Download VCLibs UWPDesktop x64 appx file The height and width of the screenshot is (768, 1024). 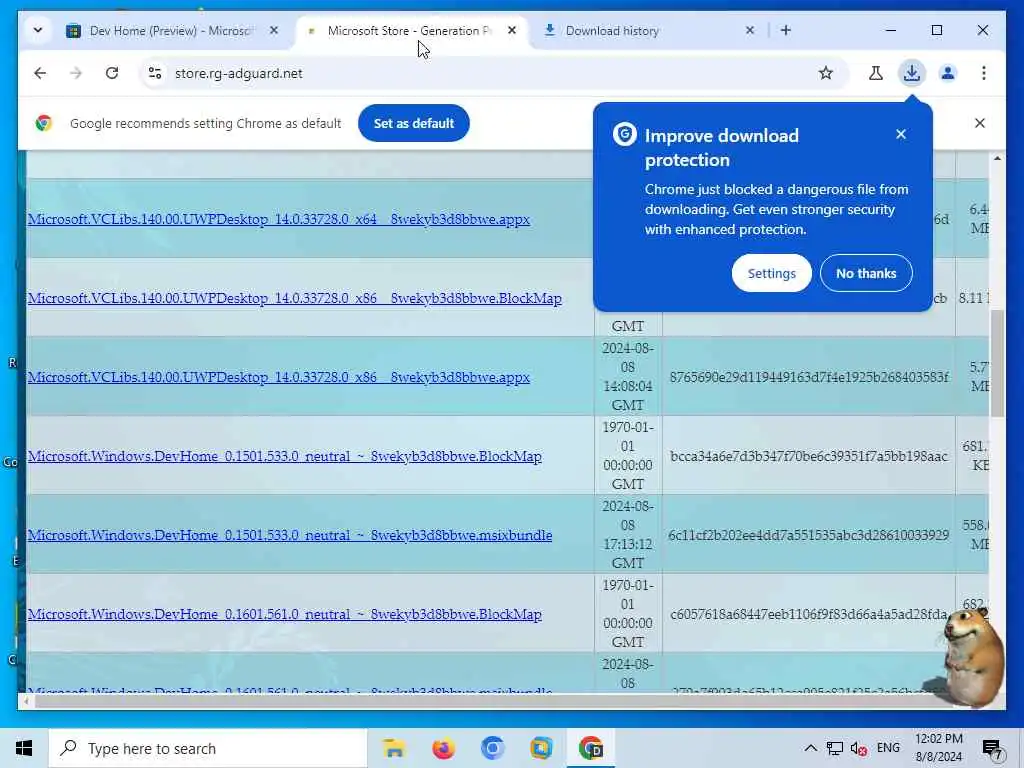click(x=279, y=219)
